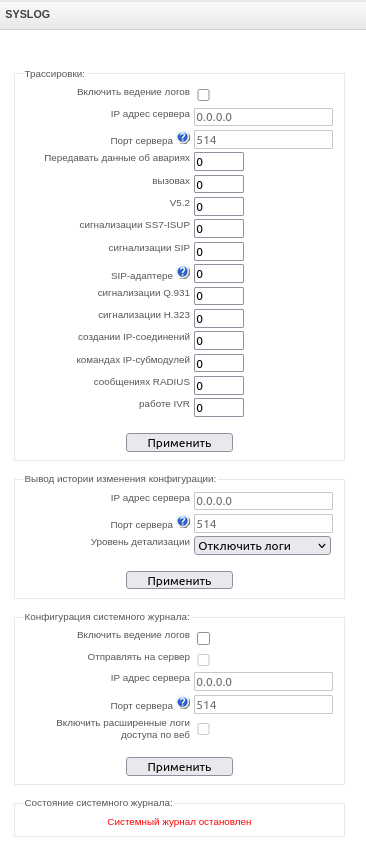Select the сигнализации SS7-ISUP level field
This screenshot has width=366, height=842.
pos(219,229)
